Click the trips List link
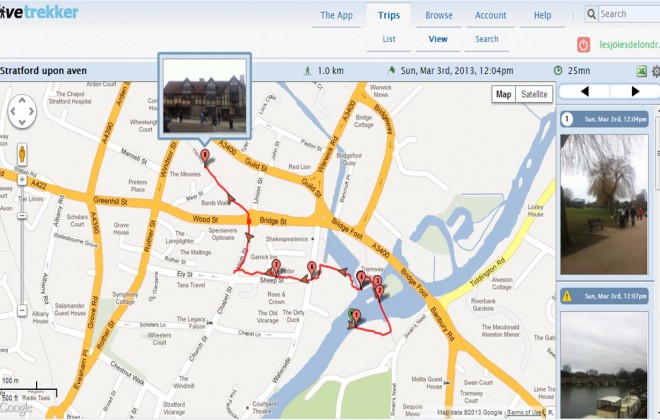The height and width of the screenshot is (420, 660). [389, 39]
